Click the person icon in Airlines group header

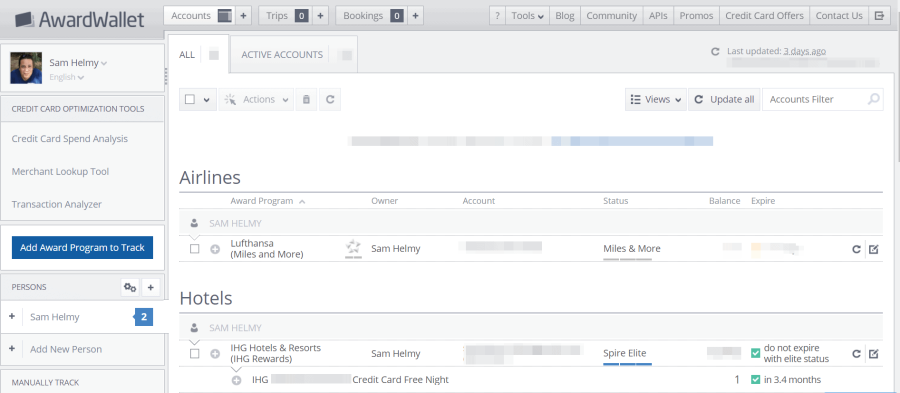(194, 223)
